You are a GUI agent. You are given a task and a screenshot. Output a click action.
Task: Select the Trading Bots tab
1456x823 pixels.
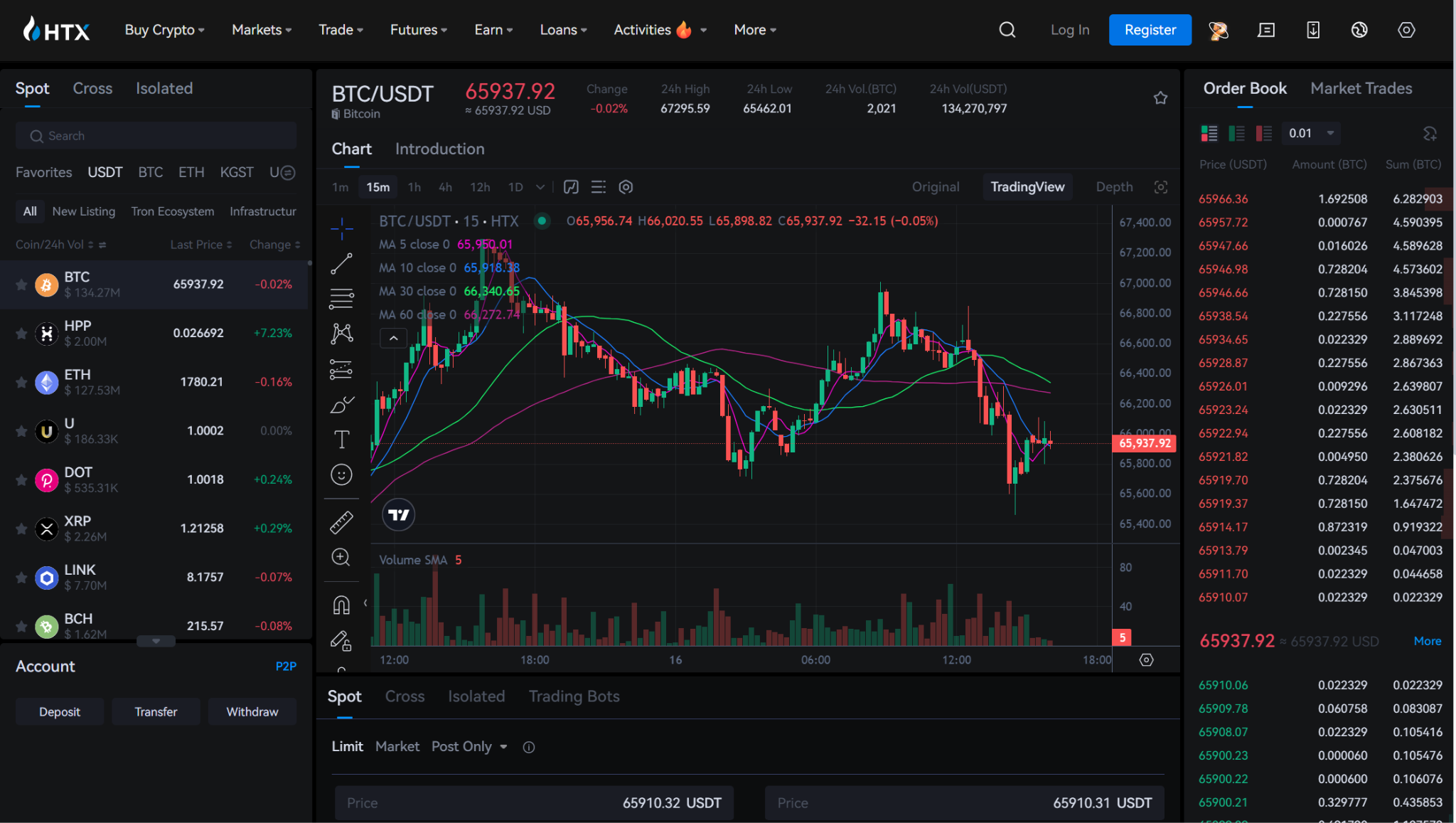click(574, 696)
